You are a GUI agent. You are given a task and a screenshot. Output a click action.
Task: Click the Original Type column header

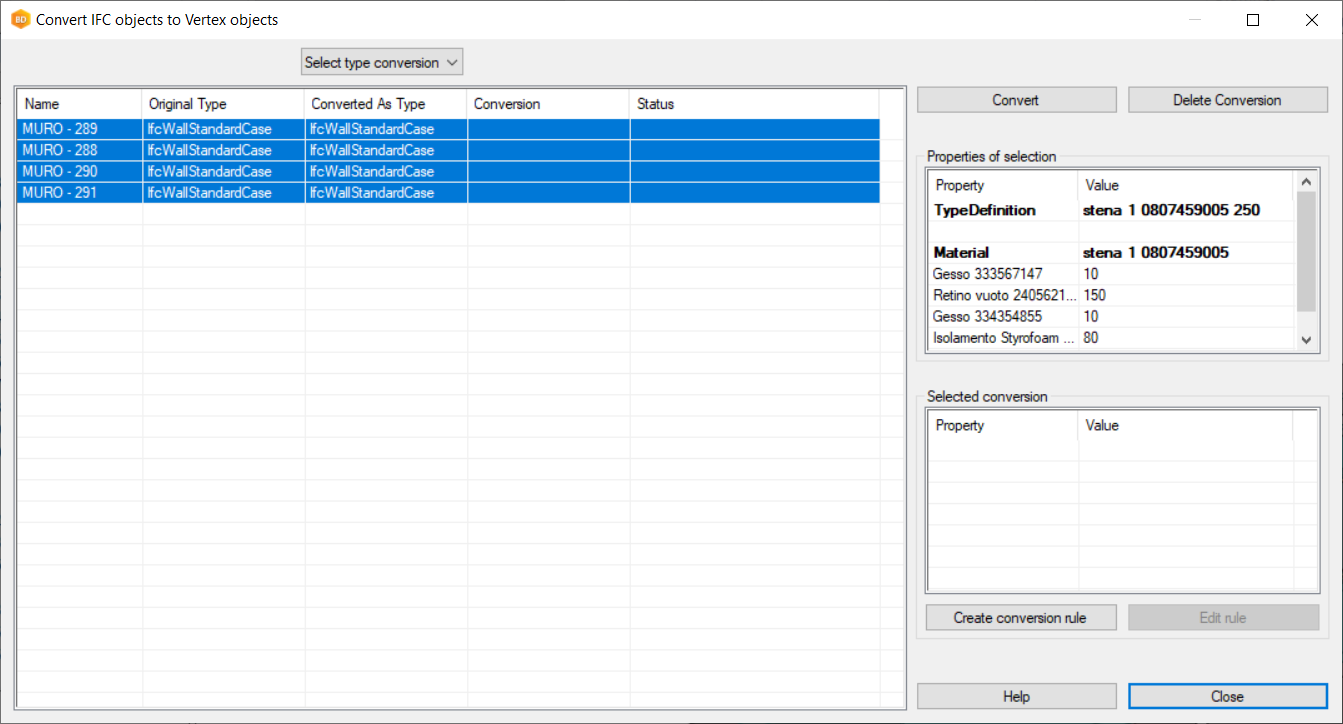click(x=223, y=104)
